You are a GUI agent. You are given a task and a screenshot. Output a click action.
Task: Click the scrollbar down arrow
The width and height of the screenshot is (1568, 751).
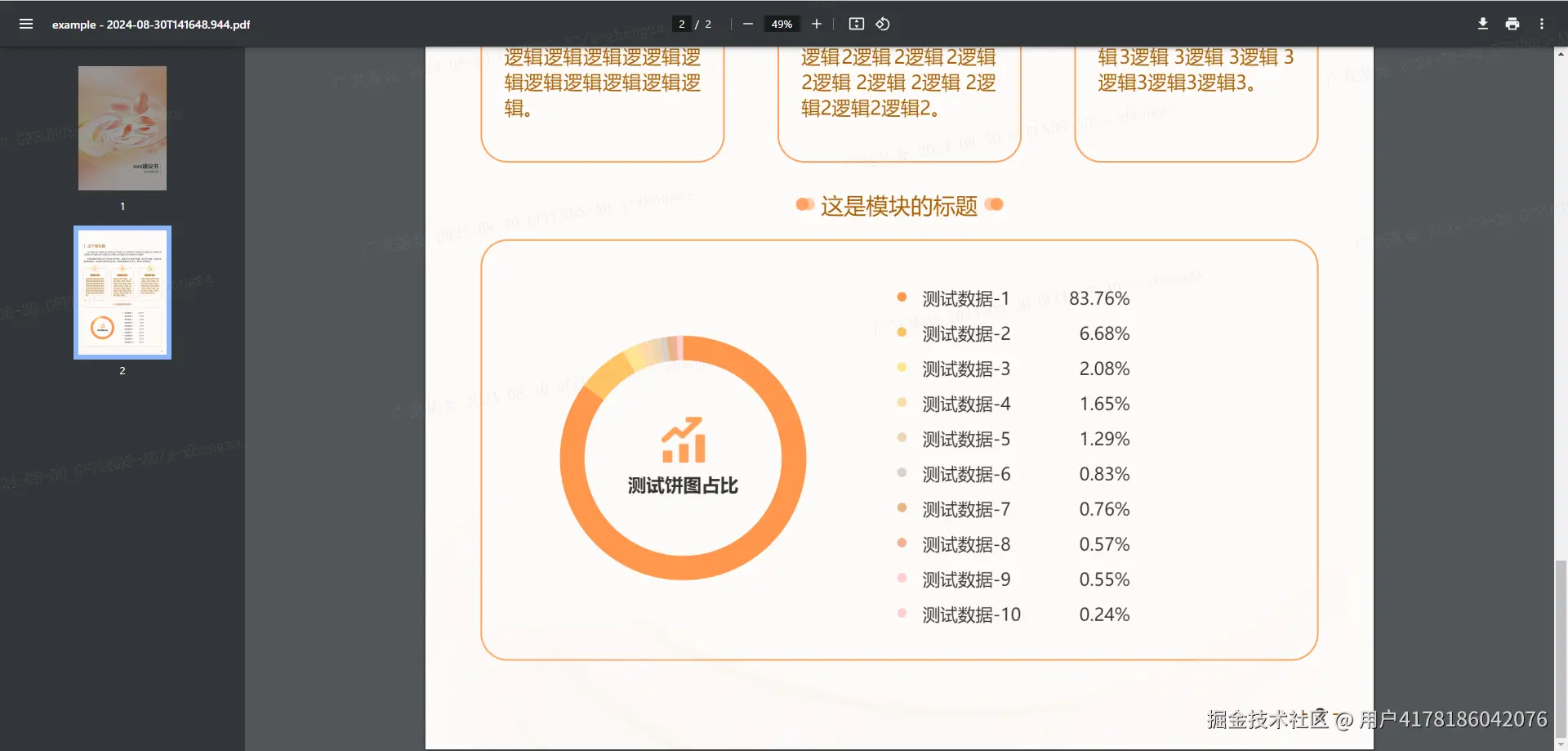point(1561,744)
